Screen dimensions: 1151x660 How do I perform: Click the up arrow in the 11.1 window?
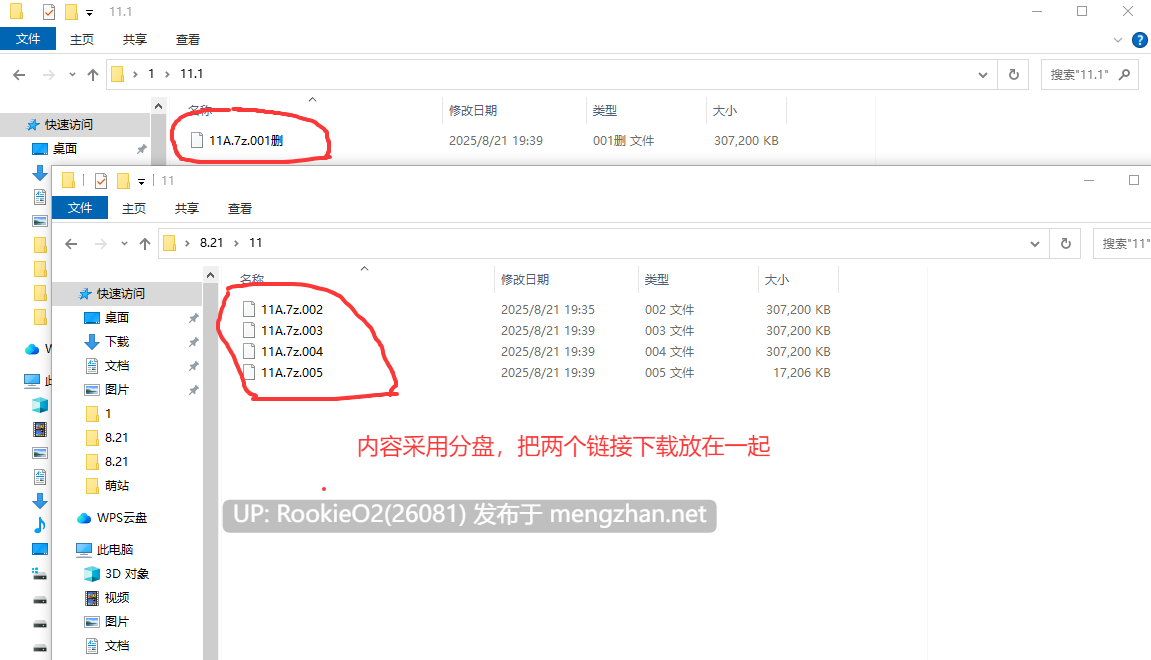point(92,74)
